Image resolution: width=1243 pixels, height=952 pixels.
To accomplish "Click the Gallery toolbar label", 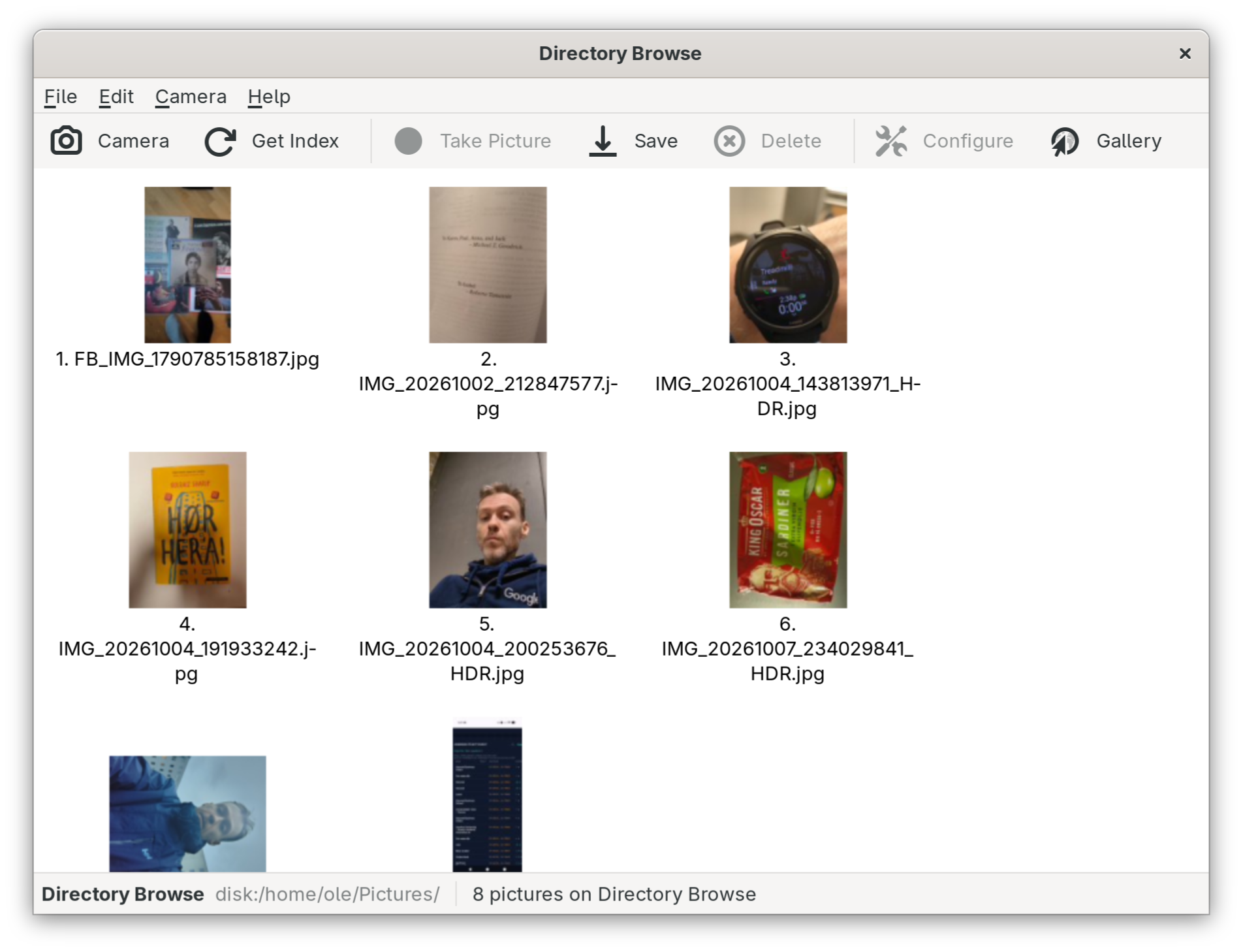I will pos(1129,141).
